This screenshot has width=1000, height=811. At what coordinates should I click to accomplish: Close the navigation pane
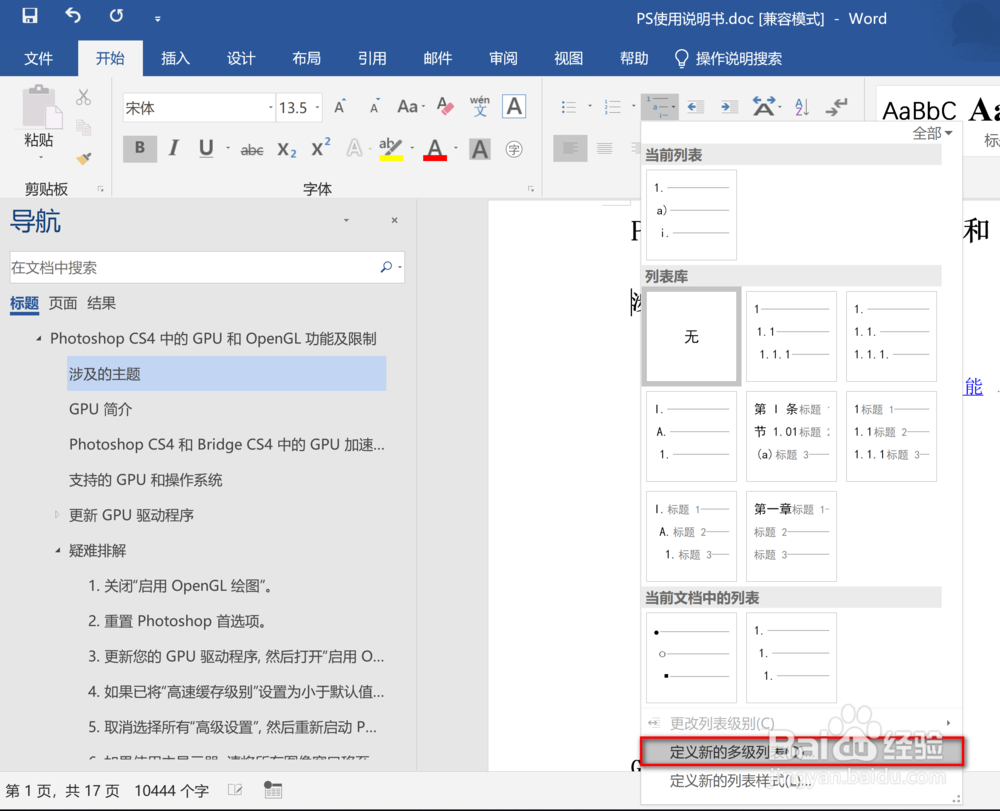[x=395, y=220]
